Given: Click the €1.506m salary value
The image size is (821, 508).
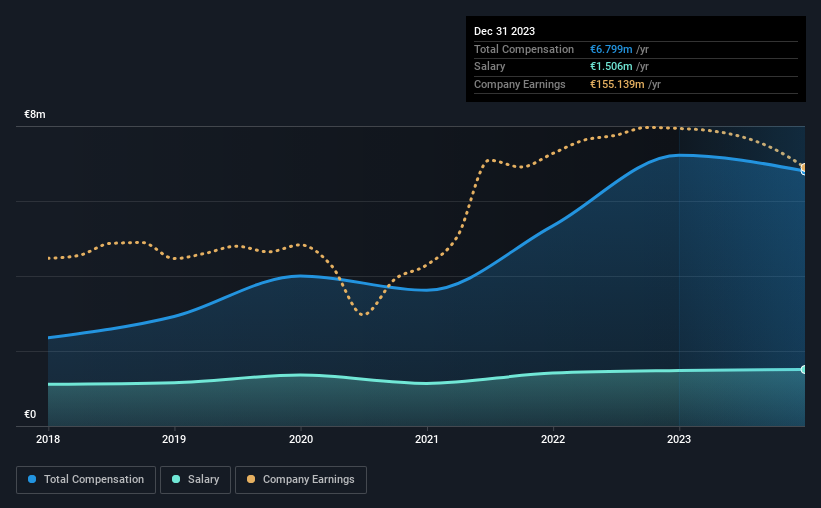Looking at the screenshot, I should tap(611, 67).
